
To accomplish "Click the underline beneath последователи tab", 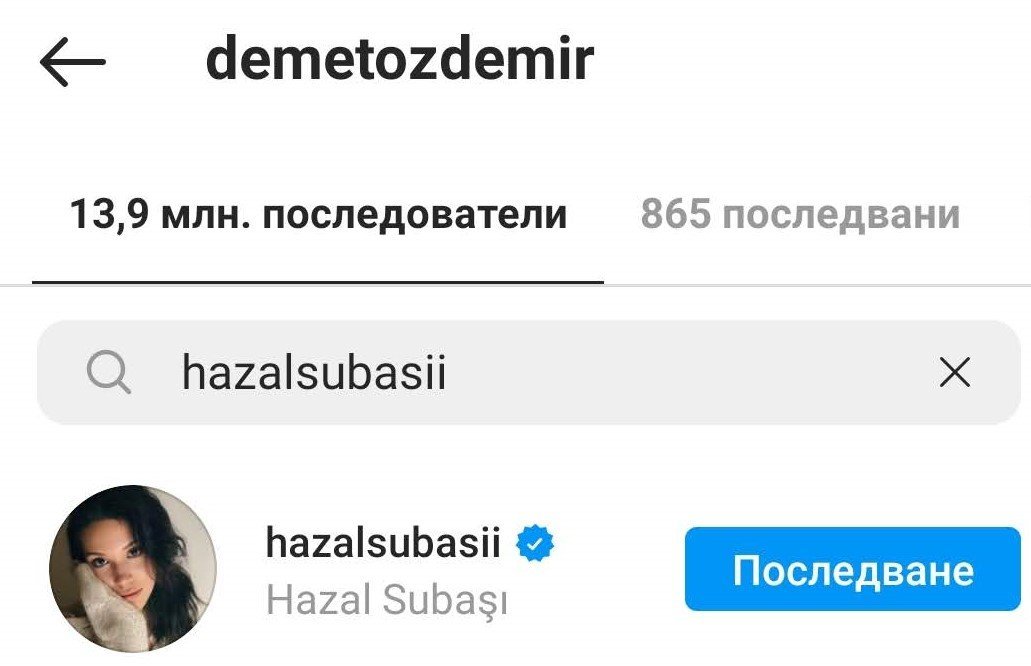I will click(318, 282).
